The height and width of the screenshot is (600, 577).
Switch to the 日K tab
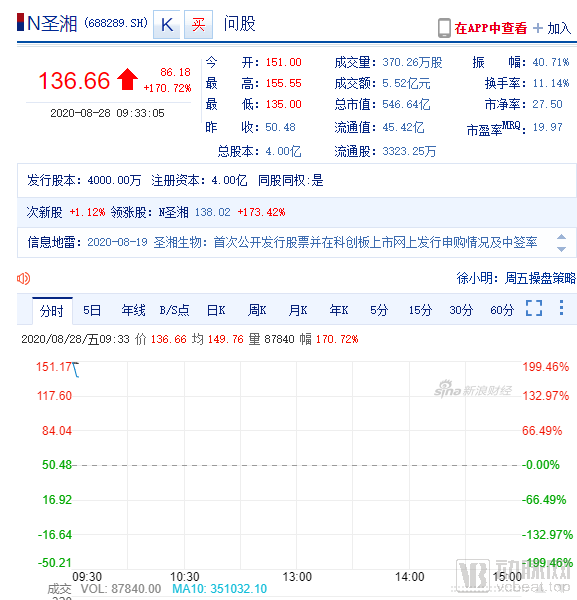click(216, 310)
